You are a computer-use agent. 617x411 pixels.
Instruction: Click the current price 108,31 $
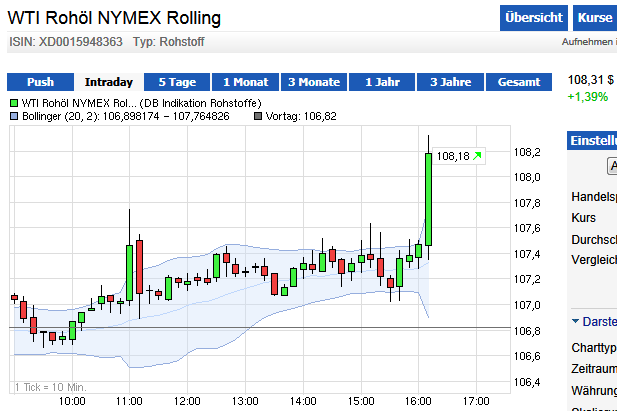[x=591, y=80]
